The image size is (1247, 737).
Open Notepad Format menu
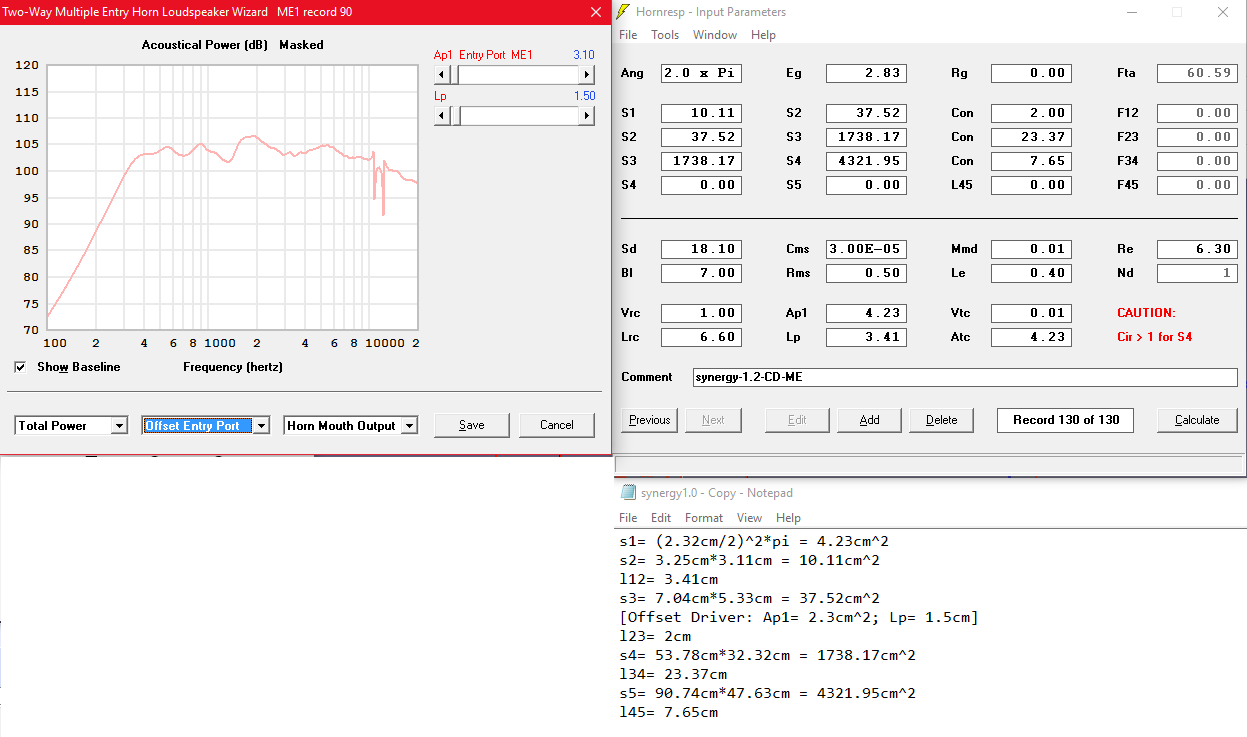(704, 518)
